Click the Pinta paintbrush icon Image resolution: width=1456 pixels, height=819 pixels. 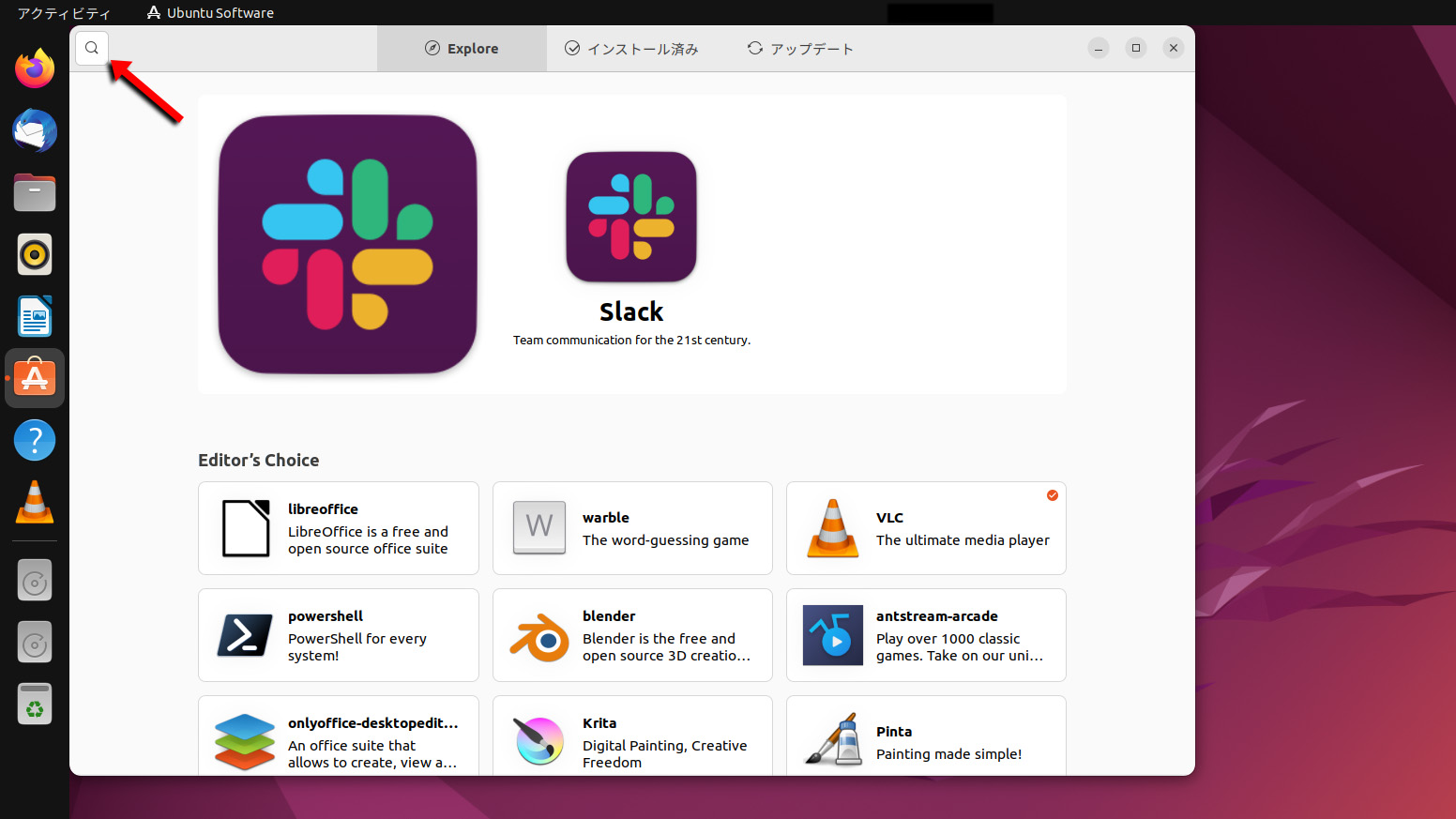point(833,740)
